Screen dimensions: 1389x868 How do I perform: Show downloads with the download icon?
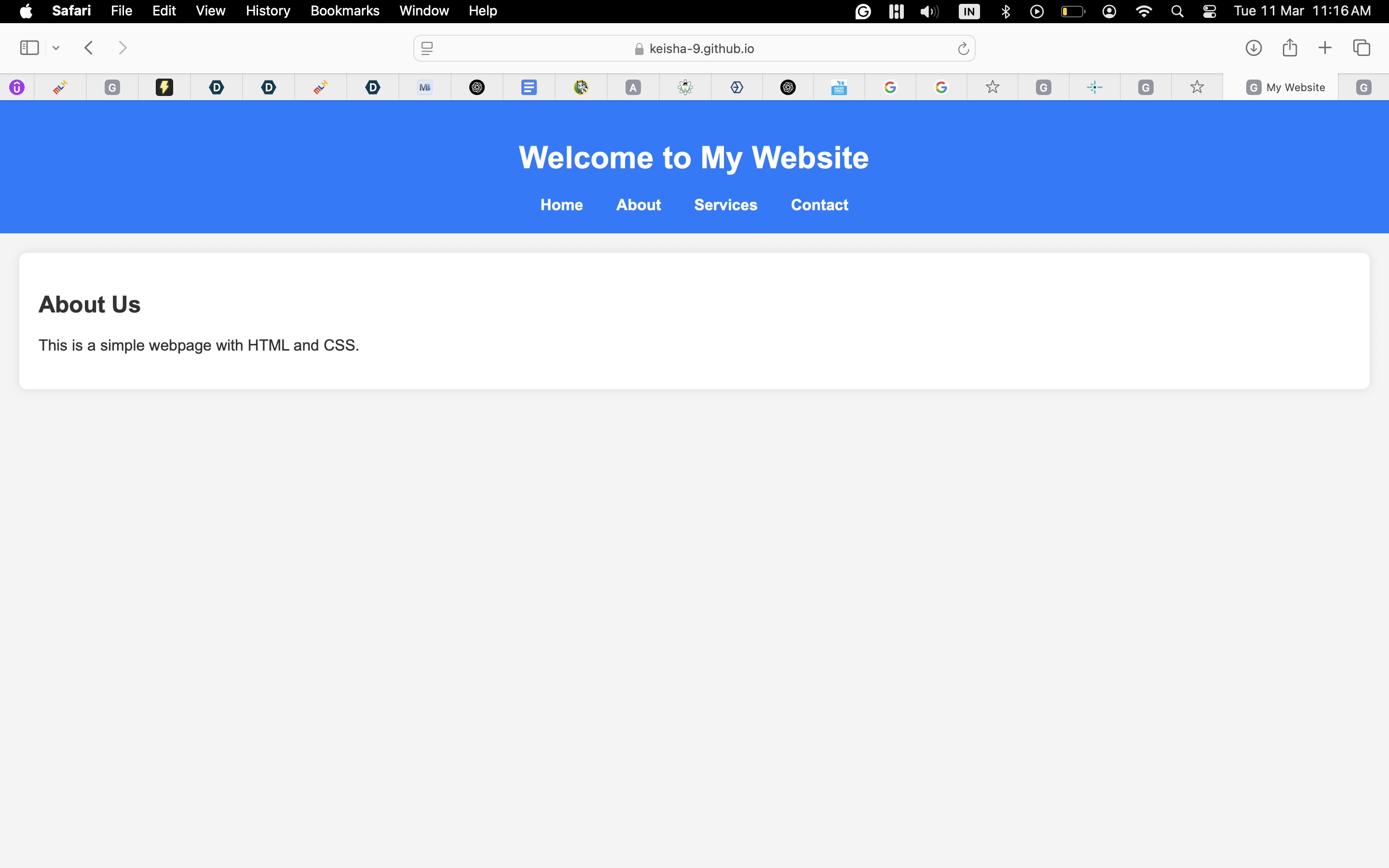pos(1253,48)
